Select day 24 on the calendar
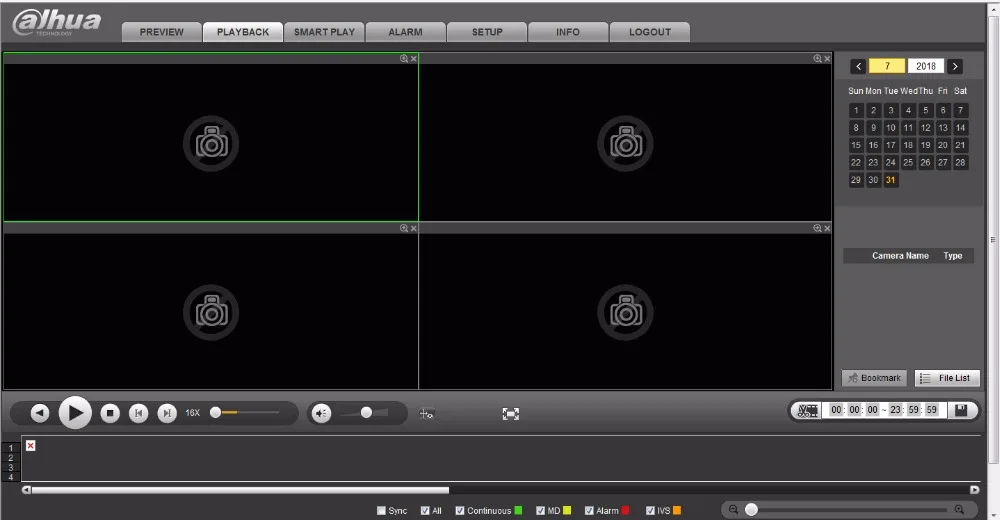This screenshot has width=1000, height=520. point(891,163)
